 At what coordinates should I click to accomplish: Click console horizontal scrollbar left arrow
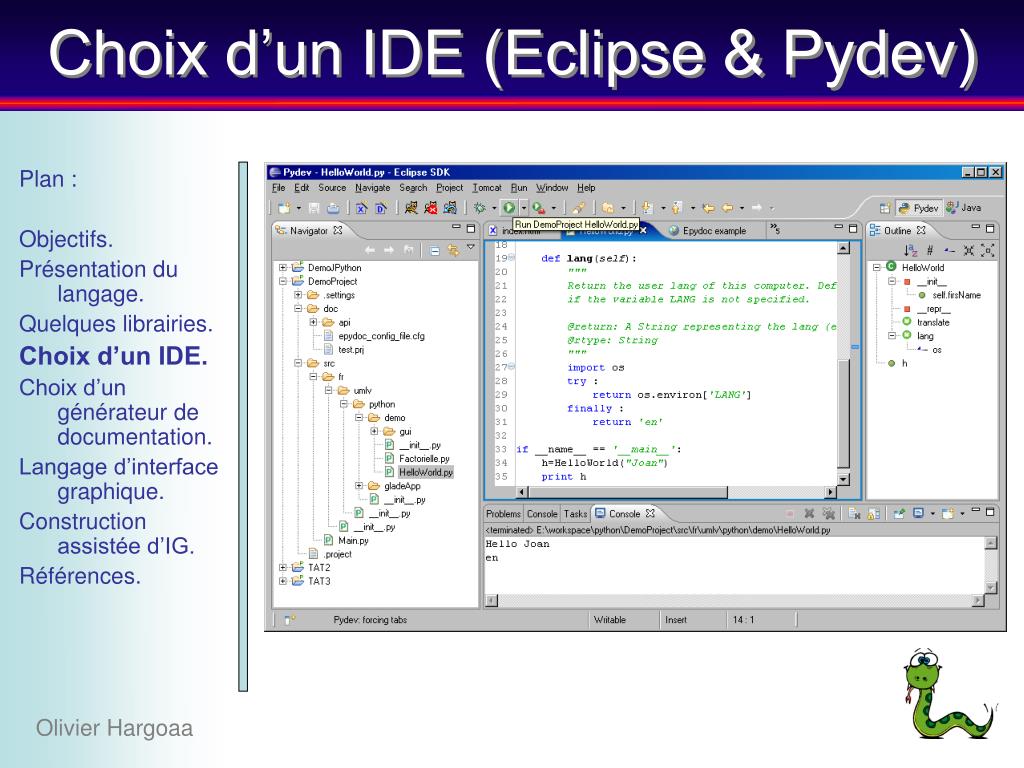click(492, 600)
